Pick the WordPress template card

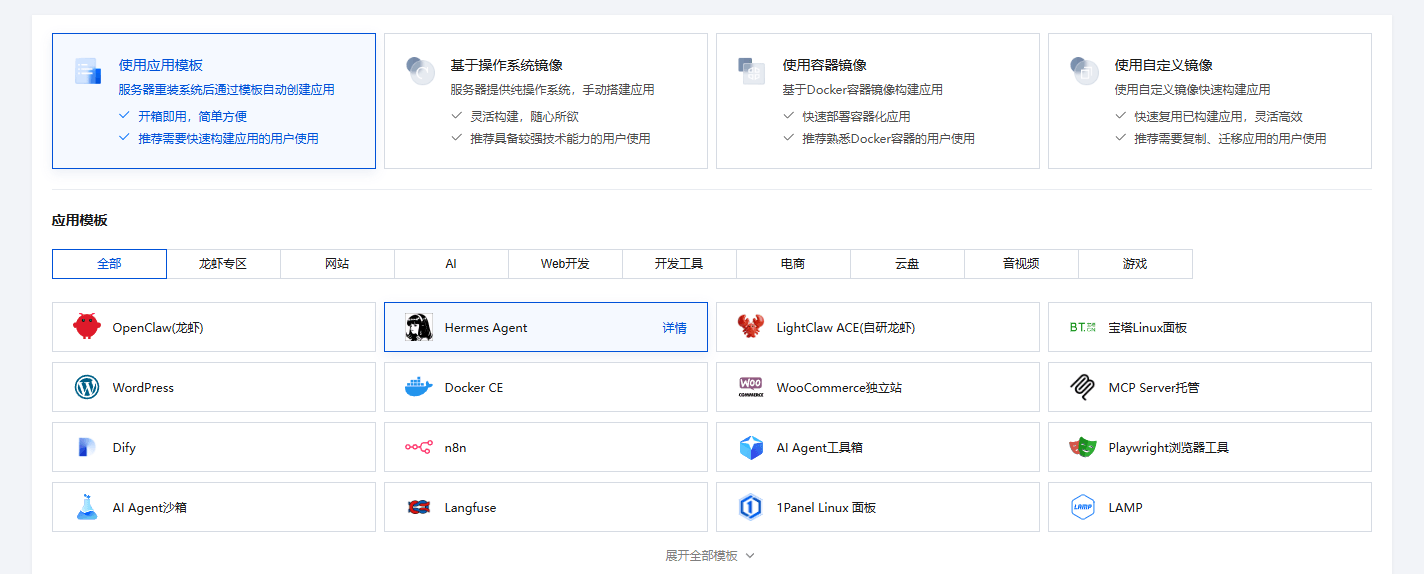pyautogui.click(x=214, y=387)
